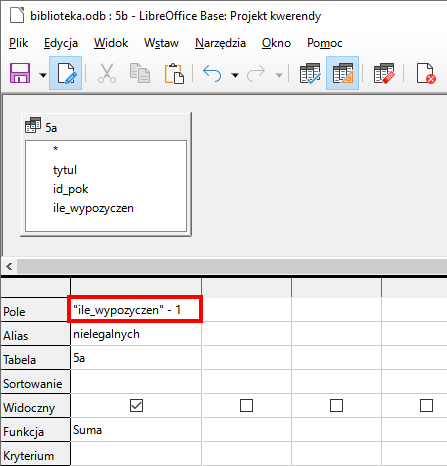Check the Widoczny checkbox in third column
447x466 pixels.
tap(336, 406)
